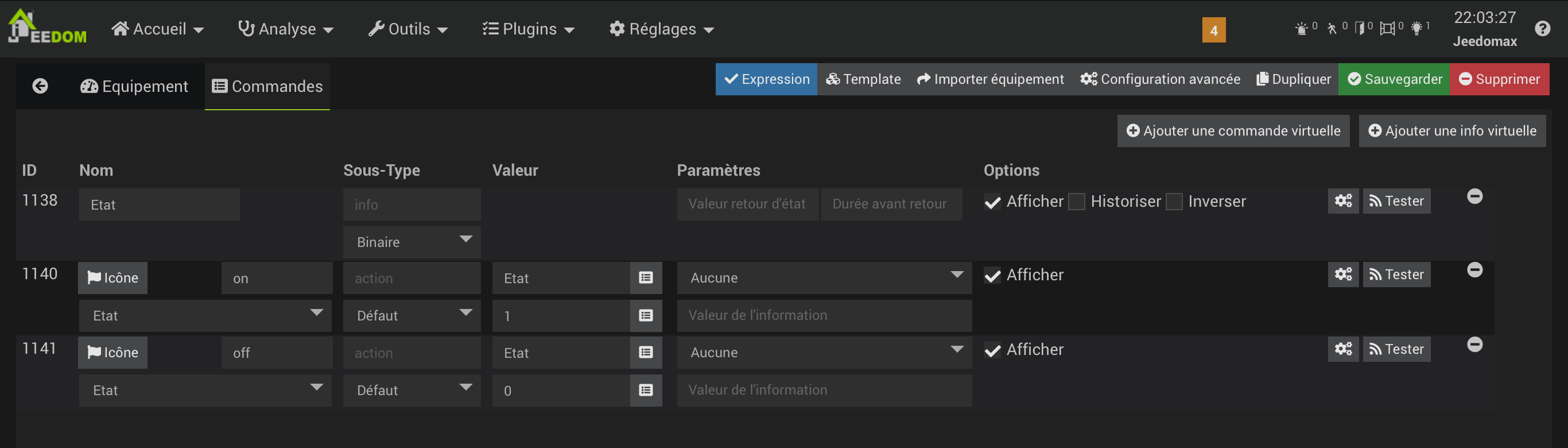Click the orange notification badge 4
This screenshot has height=448, width=1568.
point(1213,30)
